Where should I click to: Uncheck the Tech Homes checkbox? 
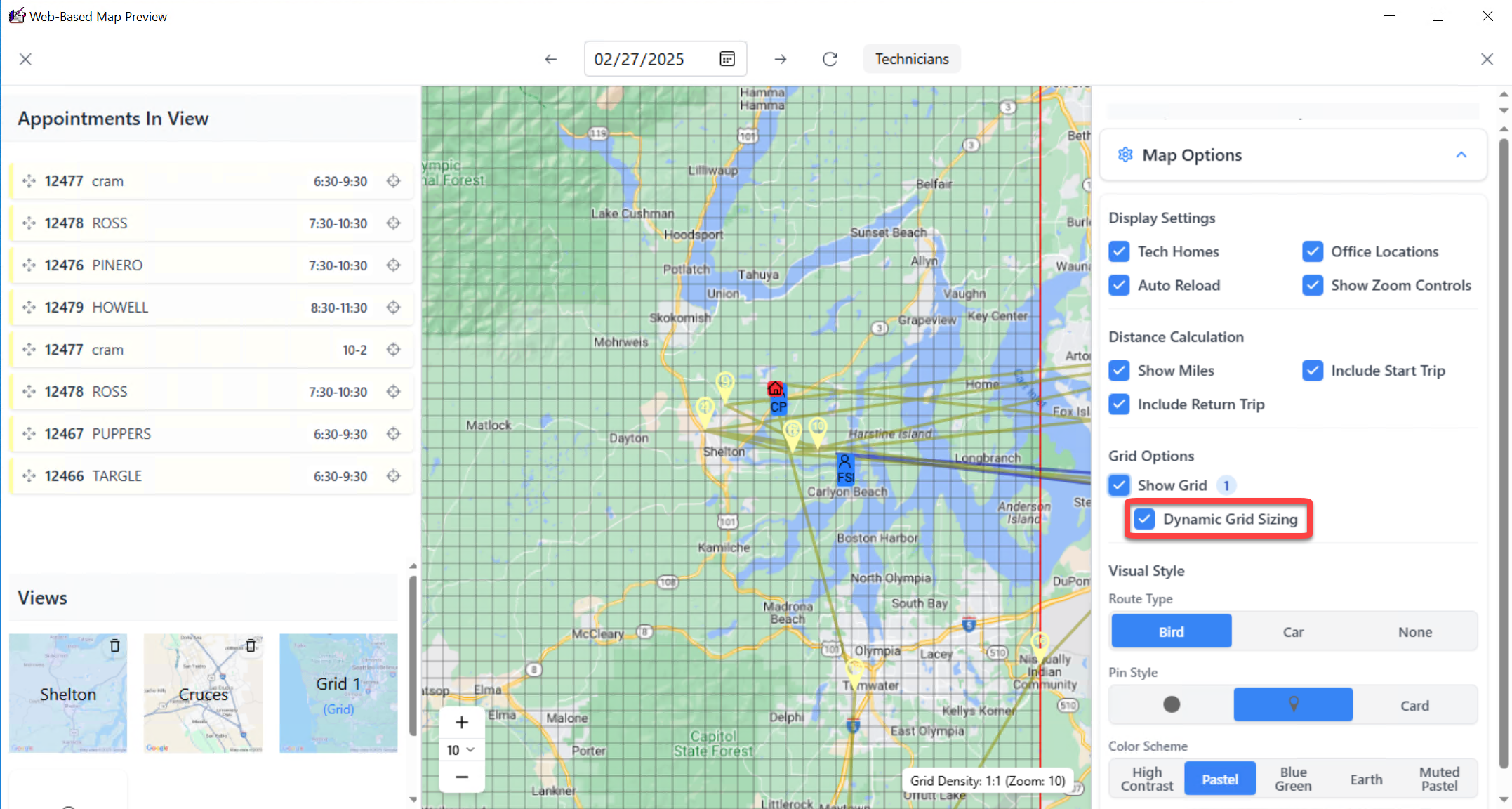click(x=1119, y=251)
